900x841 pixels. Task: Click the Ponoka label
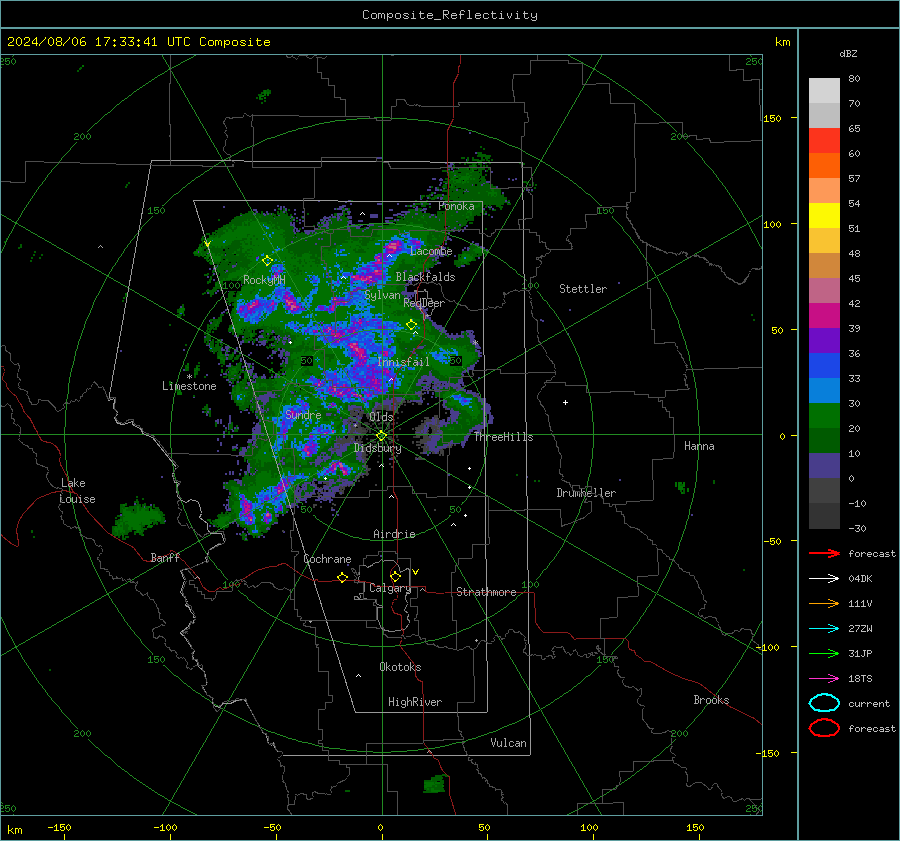(x=456, y=206)
